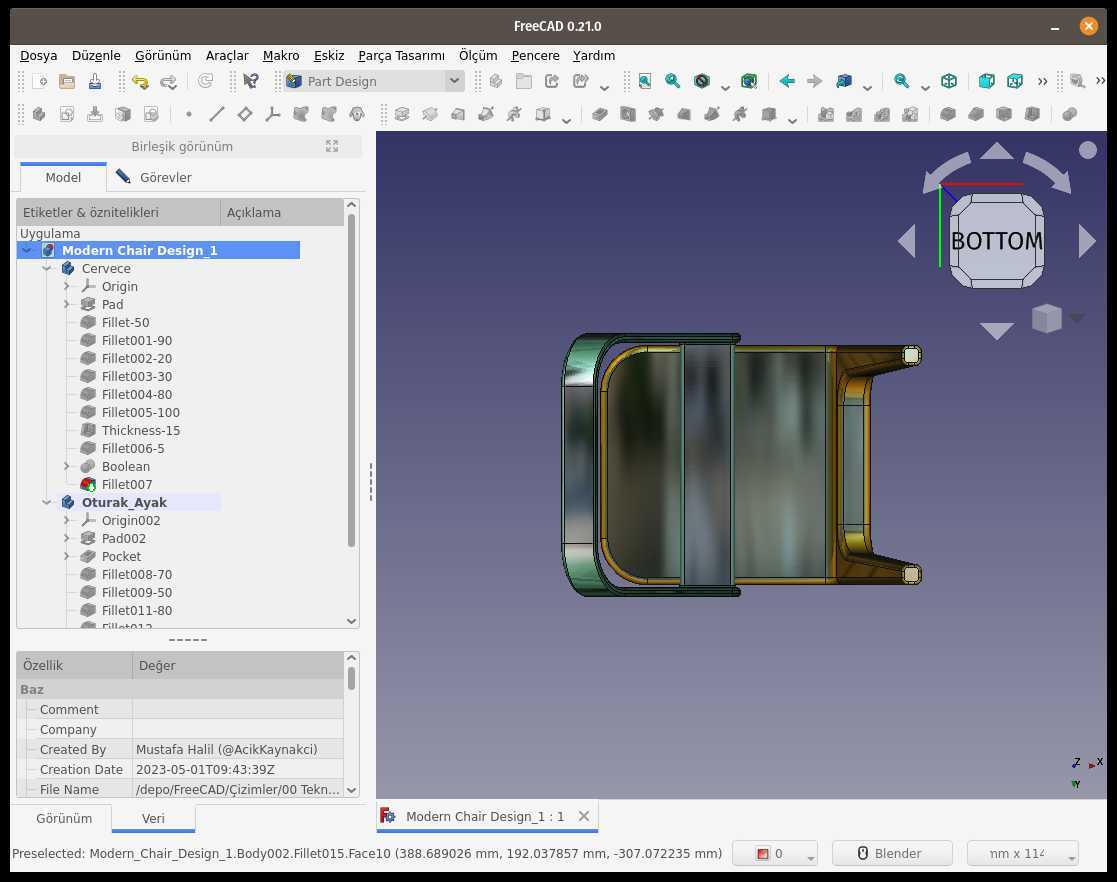The width and height of the screenshot is (1117, 882).
Task: Click the Undo arrow icon
Action: [x=140, y=82]
